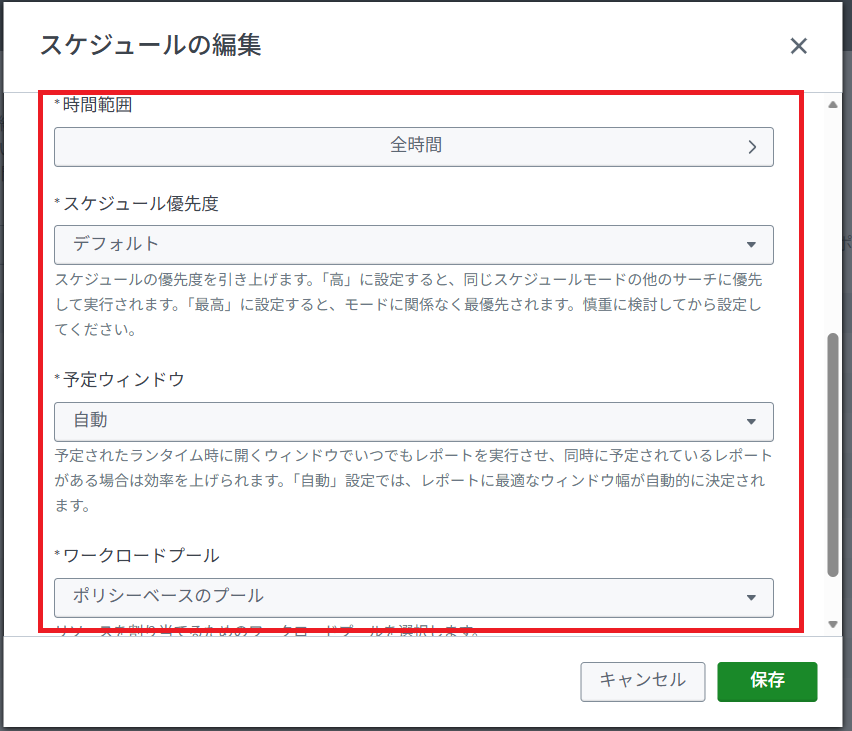Open the ポリシーベースのプール workload dropdown
This screenshot has height=731, width=852.
[414, 597]
